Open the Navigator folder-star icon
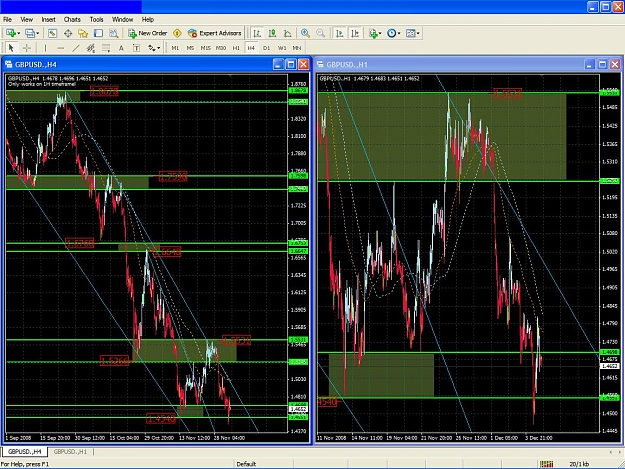This screenshot has width=625, height=469. (83, 33)
